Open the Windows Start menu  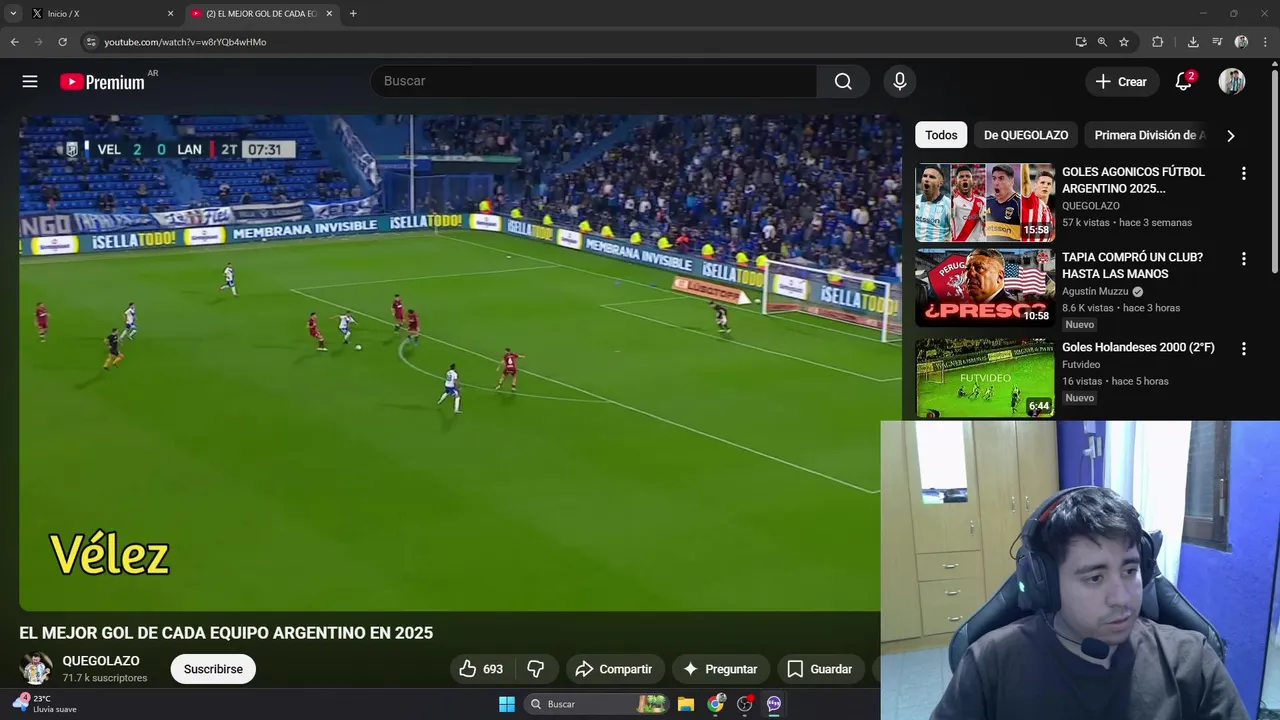(507, 704)
